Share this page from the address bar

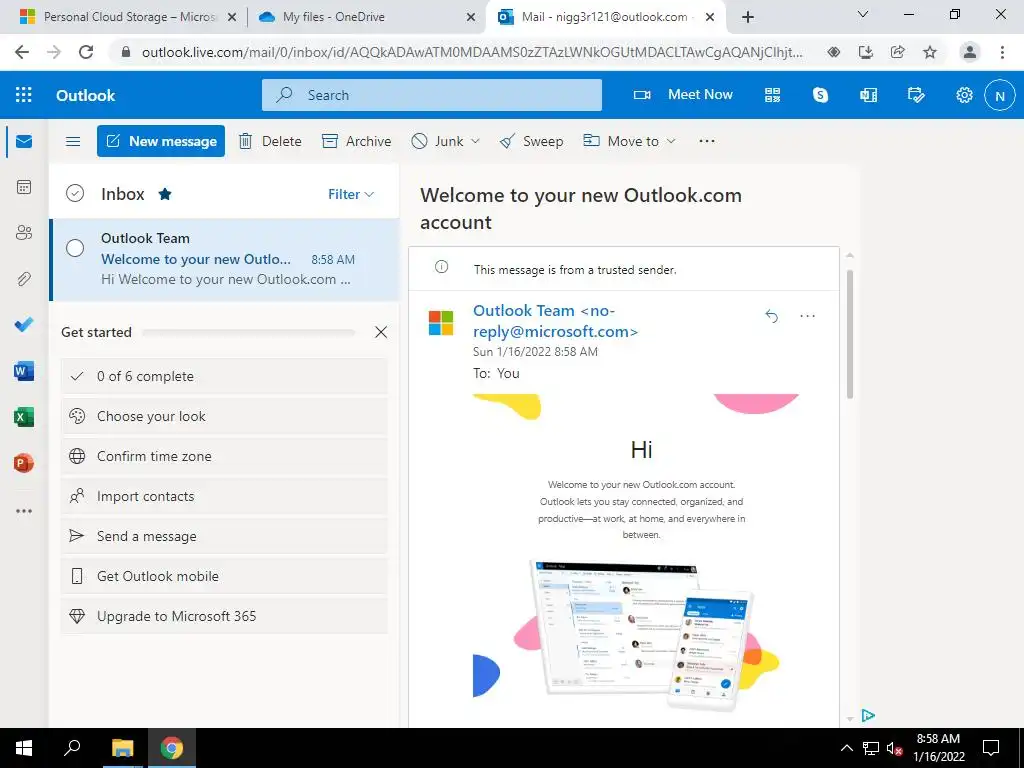tap(898, 52)
